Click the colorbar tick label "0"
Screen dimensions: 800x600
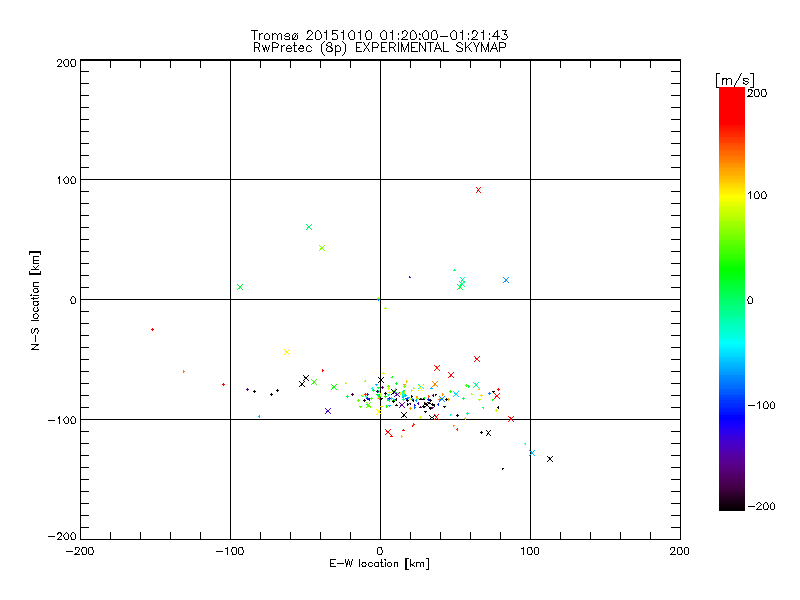click(x=750, y=300)
